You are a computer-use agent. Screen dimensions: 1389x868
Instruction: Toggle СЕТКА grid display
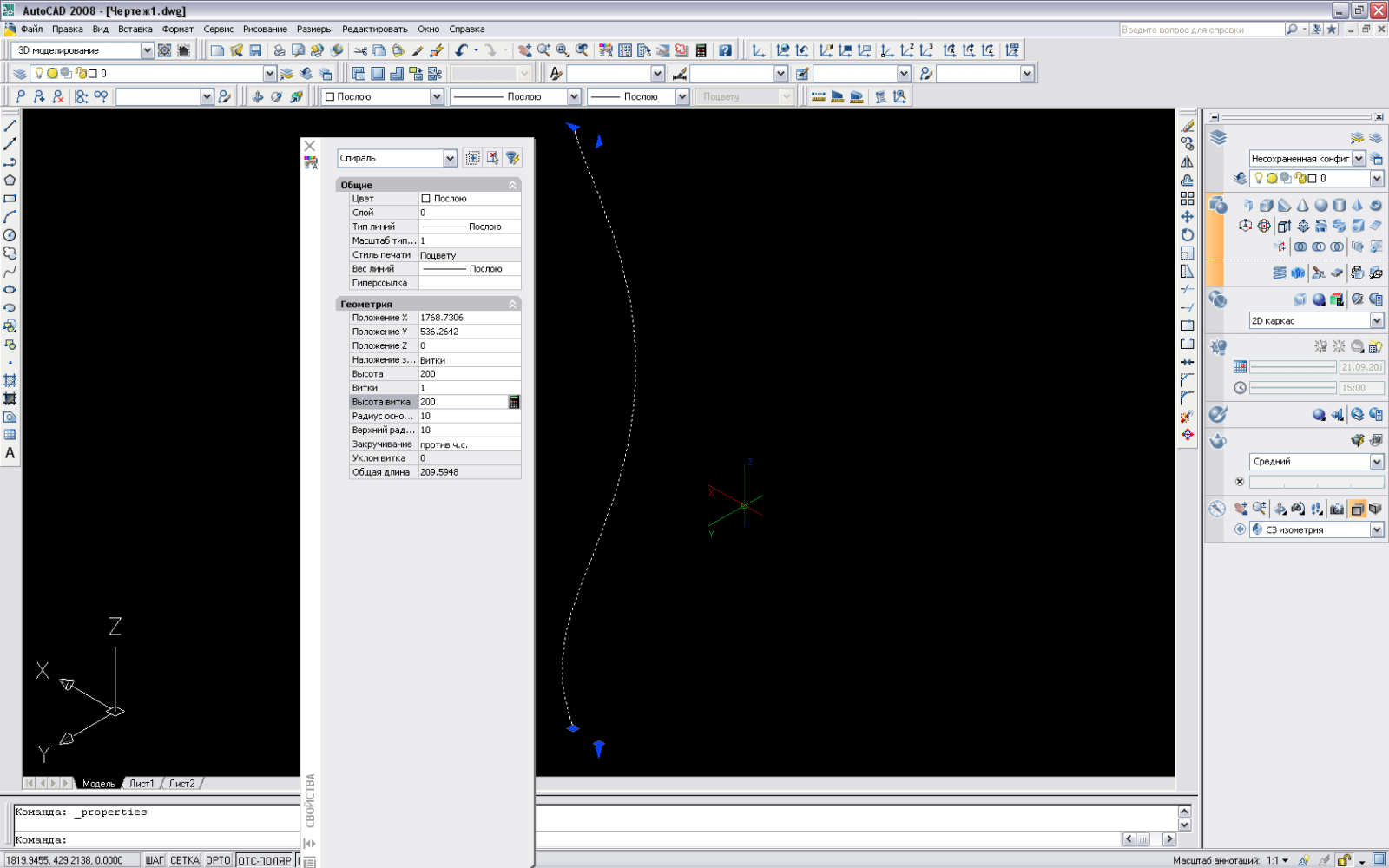(x=184, y=860)
